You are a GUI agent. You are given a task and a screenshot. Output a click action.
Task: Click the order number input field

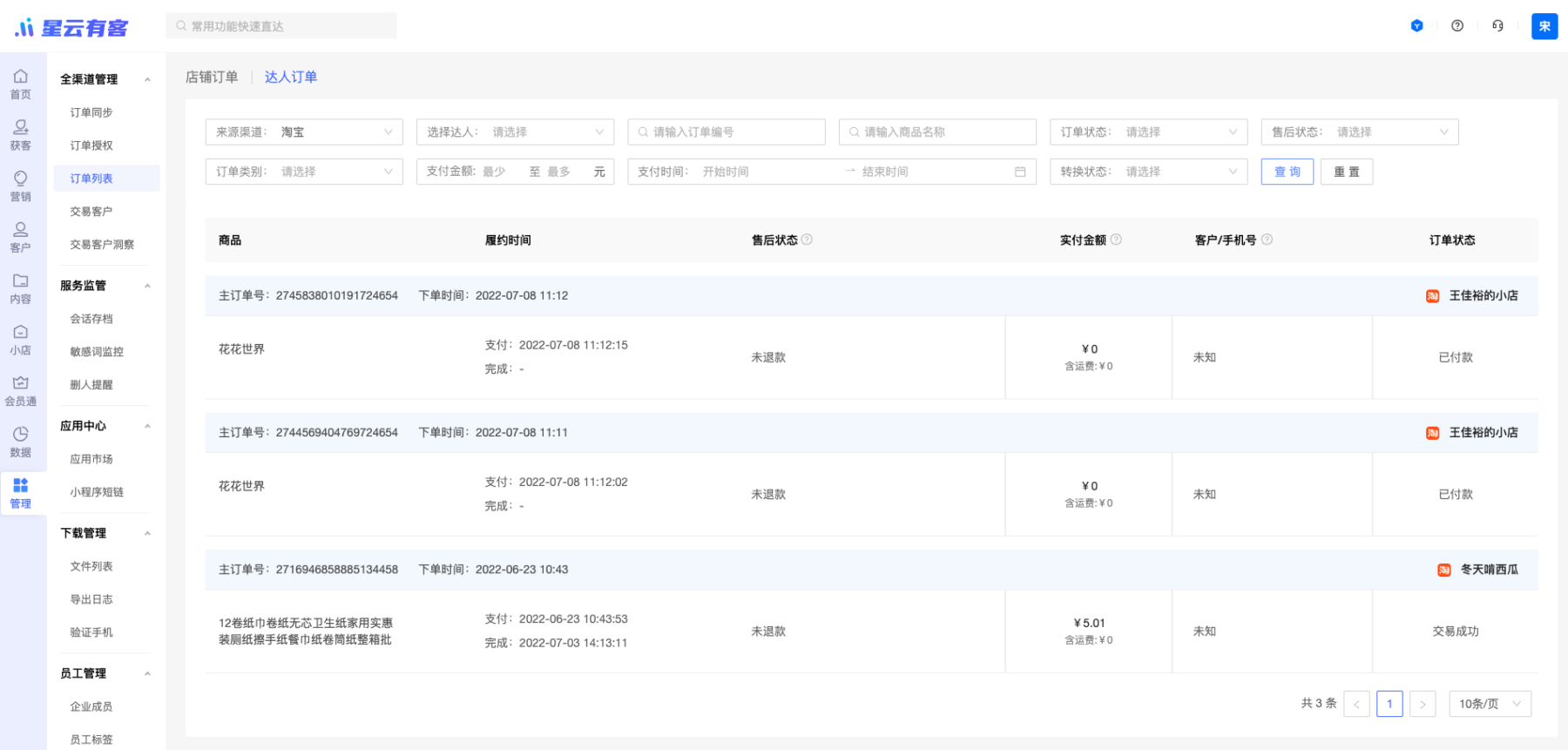(x=732, y=132)
